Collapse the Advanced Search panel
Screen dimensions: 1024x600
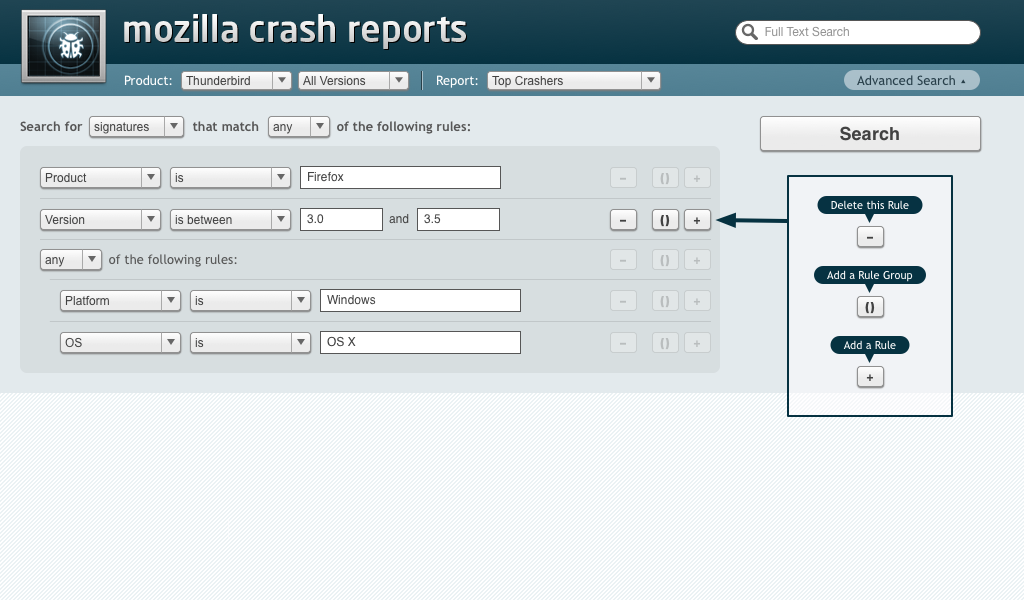912,80
